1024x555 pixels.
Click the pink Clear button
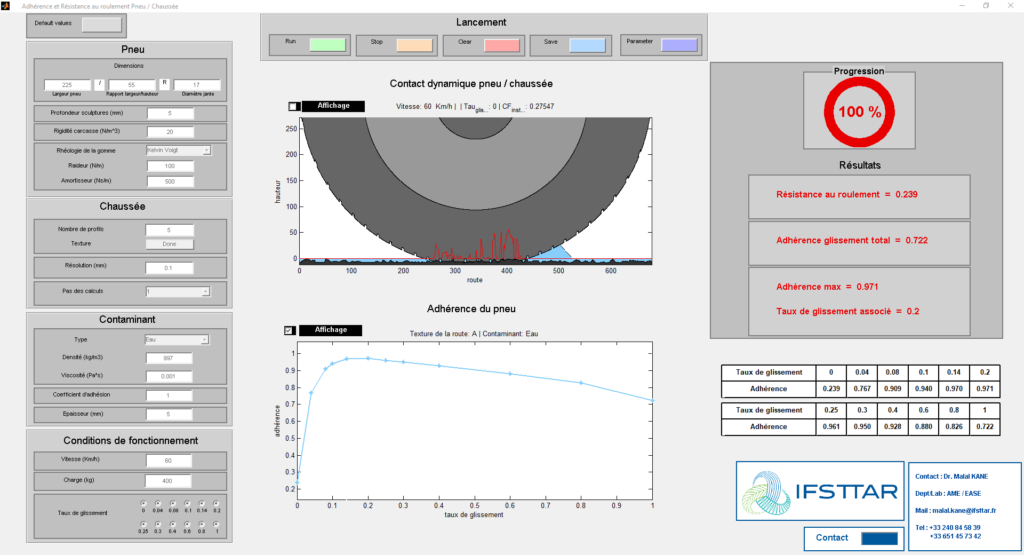pos(501,45)
